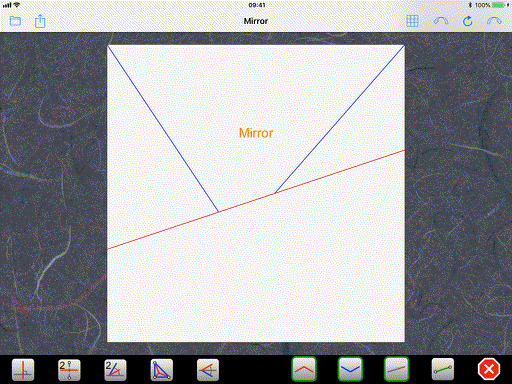Open the files folder icon
Screen dimensions: 512x384
15,21
